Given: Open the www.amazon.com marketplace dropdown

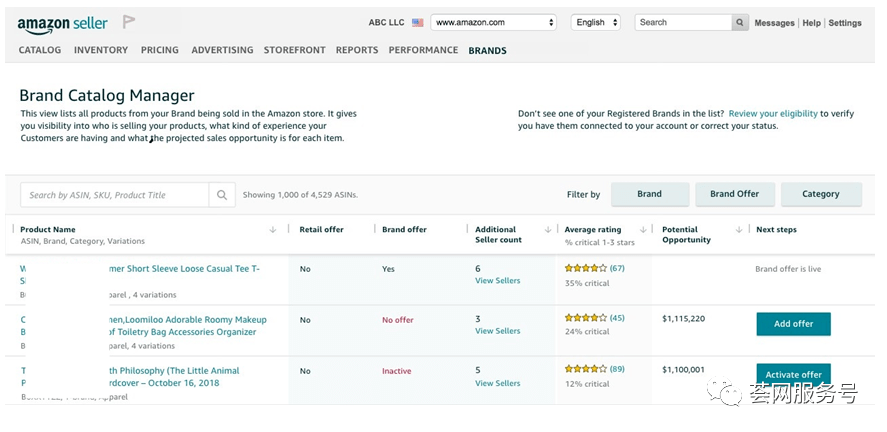Looking at the screenshot, I should 493,23.
